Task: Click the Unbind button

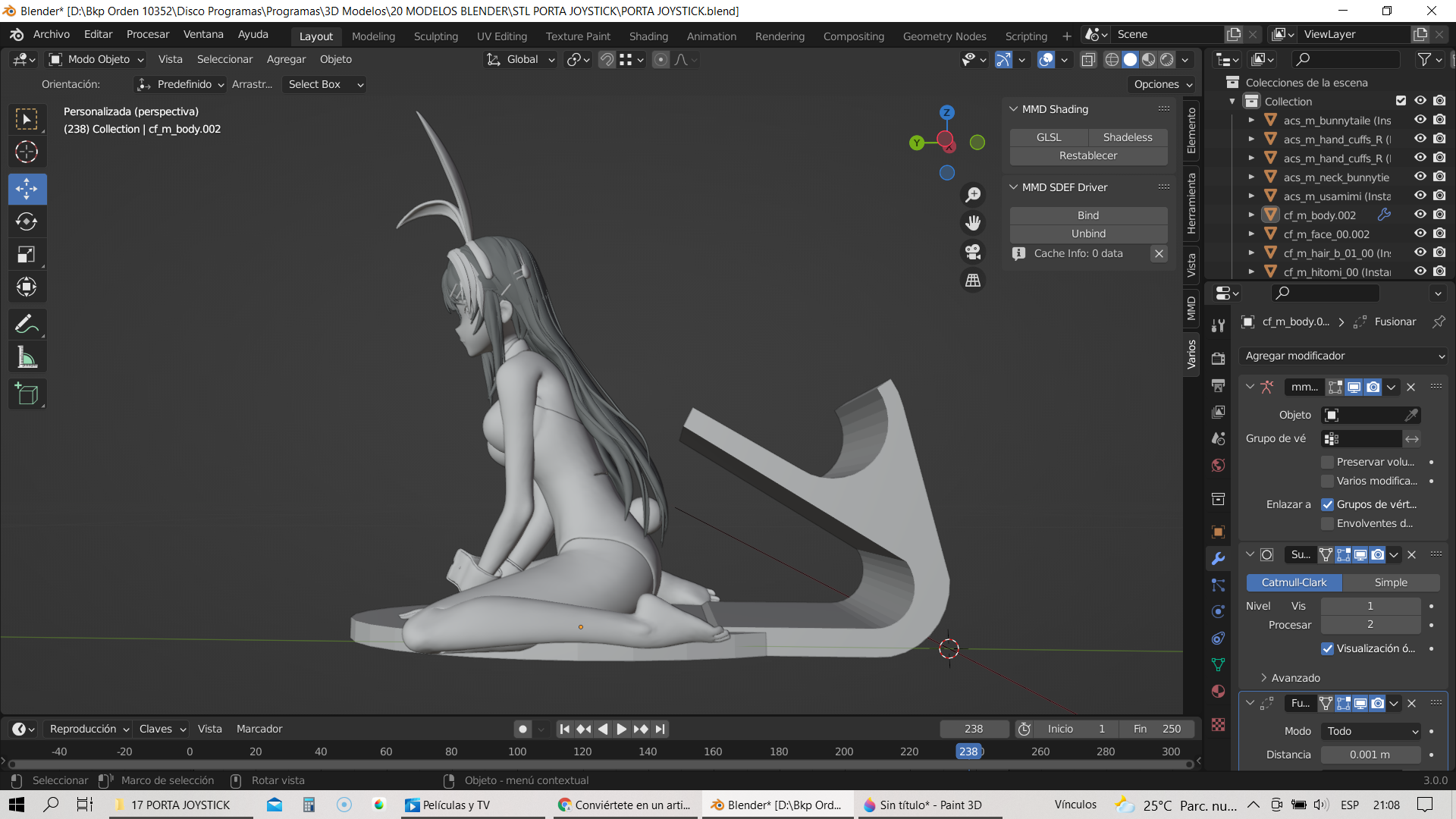Action: point(1088,234)
